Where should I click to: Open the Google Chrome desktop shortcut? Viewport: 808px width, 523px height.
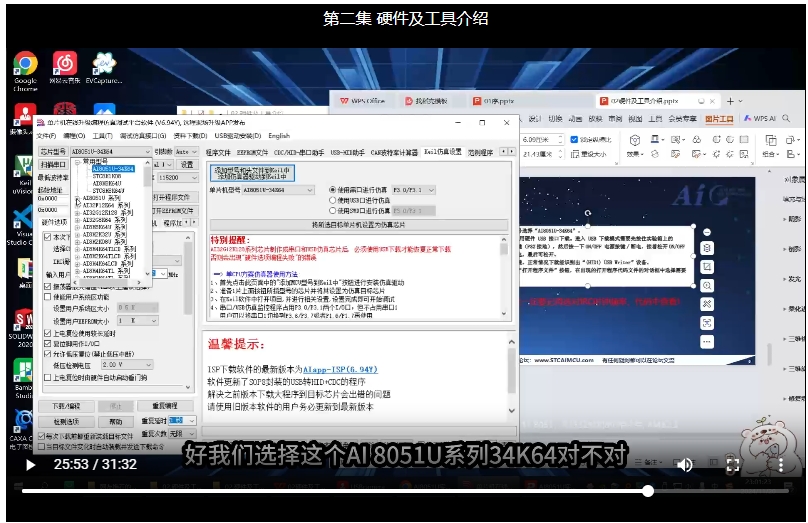coord(25,71)
